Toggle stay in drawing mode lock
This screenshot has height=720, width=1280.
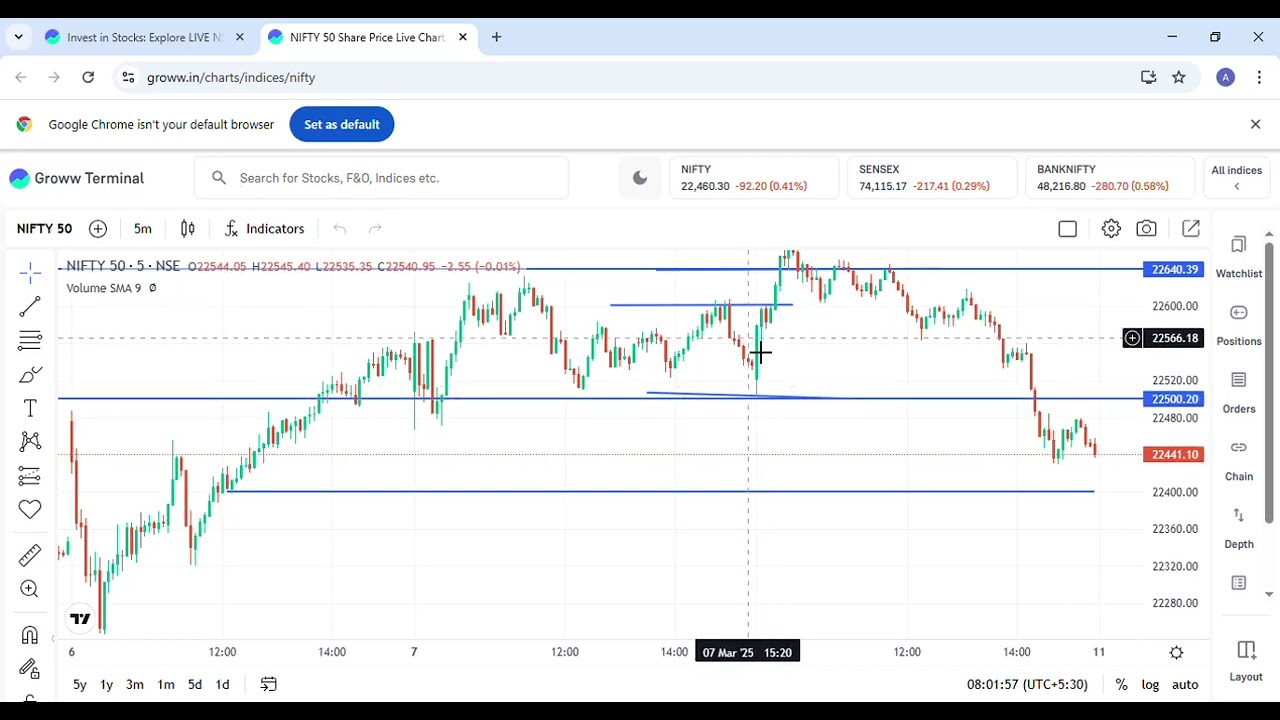(30, 669)
